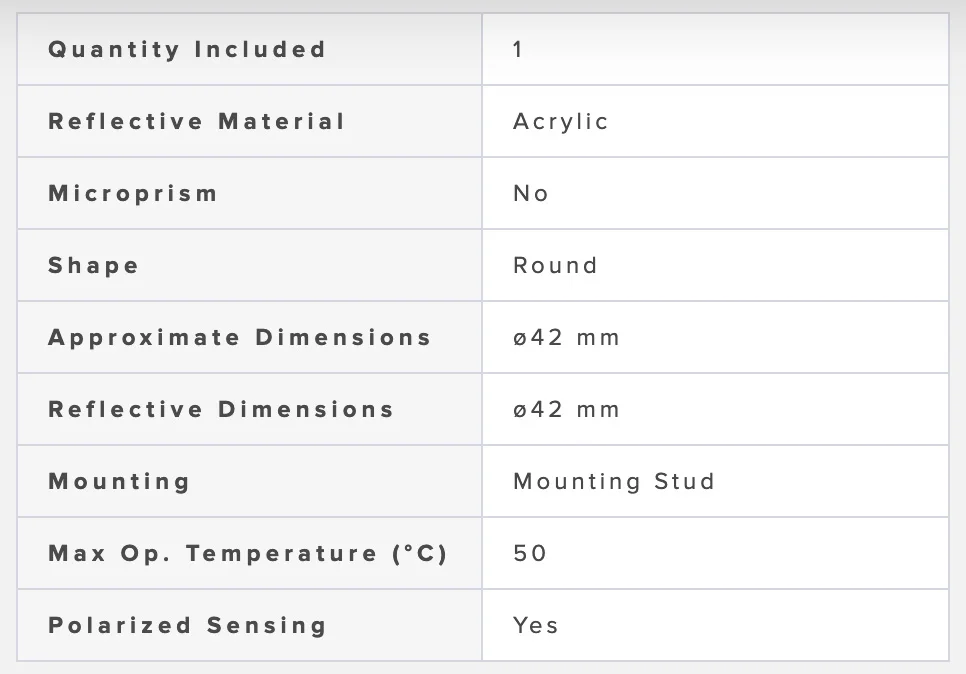
Task: Select the temperature value 50
Action: 530,554
